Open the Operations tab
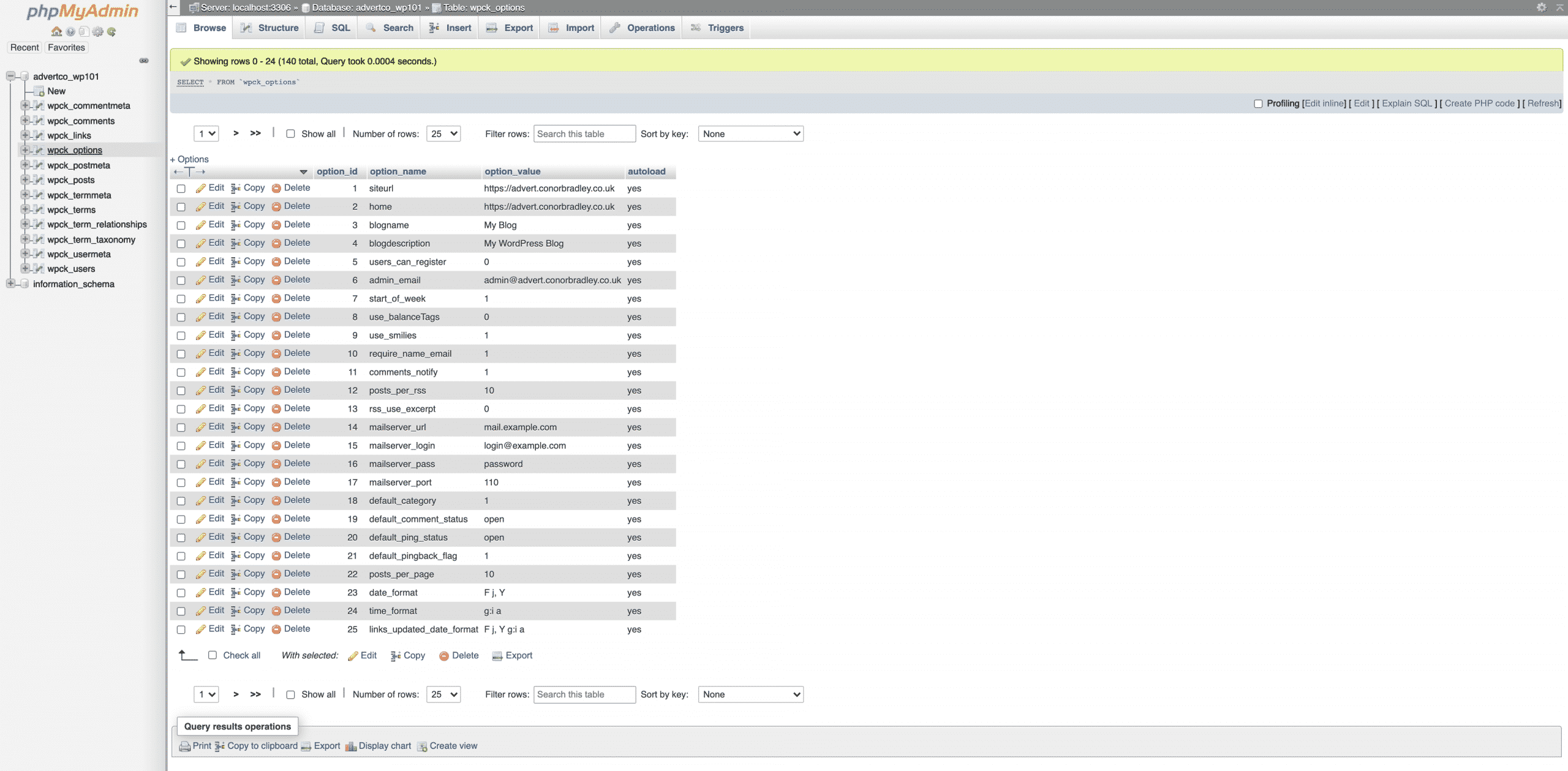The width and height of the screenshot is (1568, 771). 643,28
